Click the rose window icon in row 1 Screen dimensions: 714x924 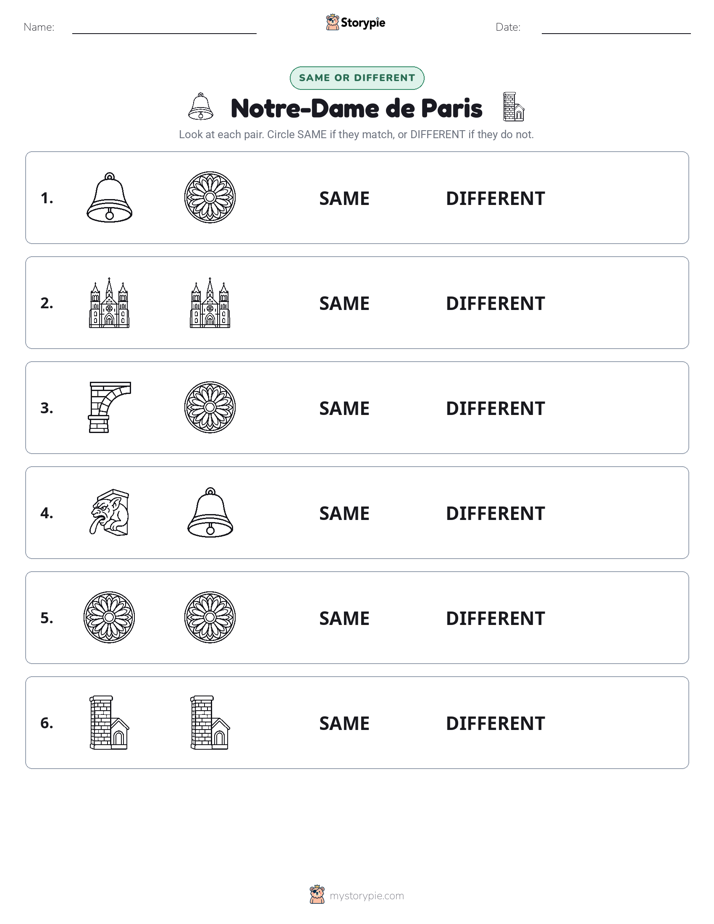pyautogui.click(x=210, y=197)
